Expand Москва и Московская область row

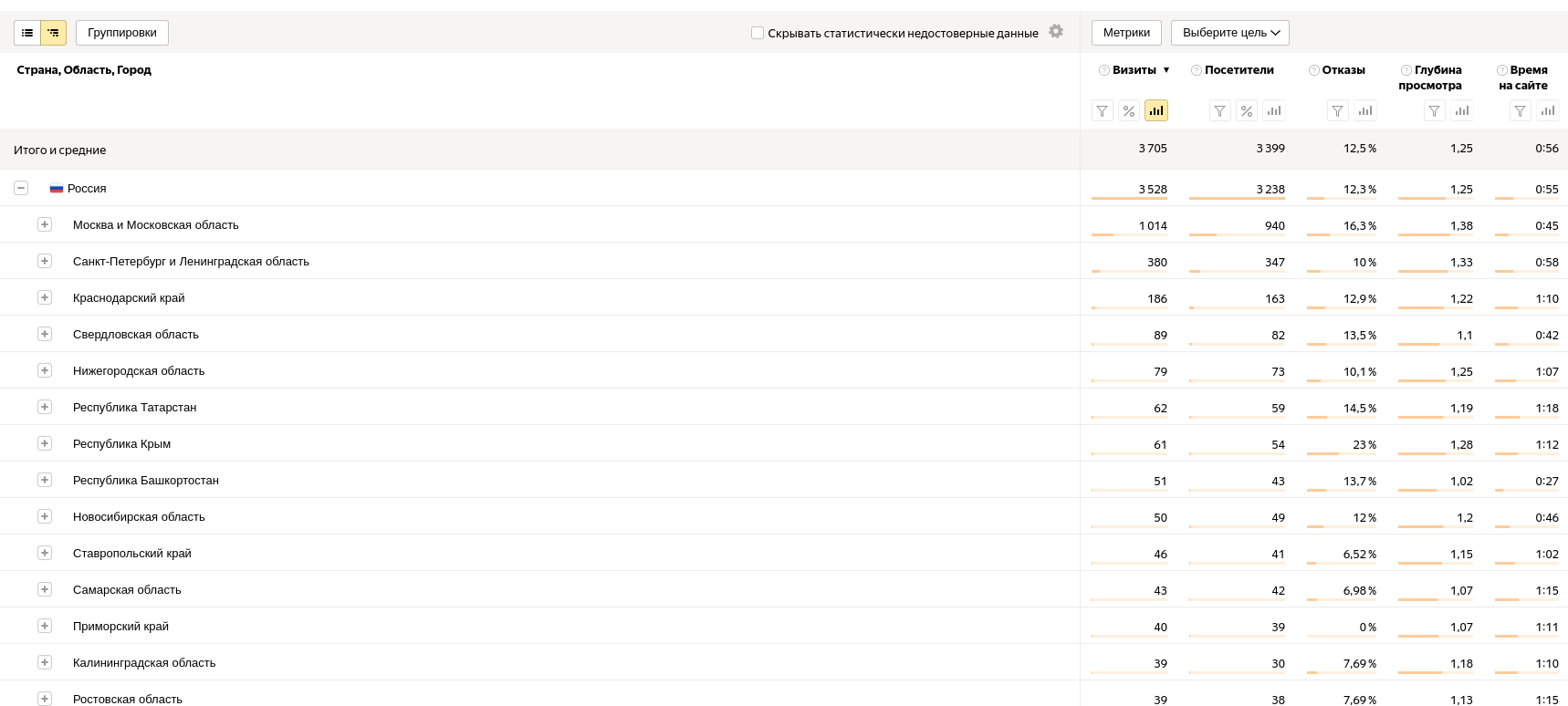click(45, 224)
